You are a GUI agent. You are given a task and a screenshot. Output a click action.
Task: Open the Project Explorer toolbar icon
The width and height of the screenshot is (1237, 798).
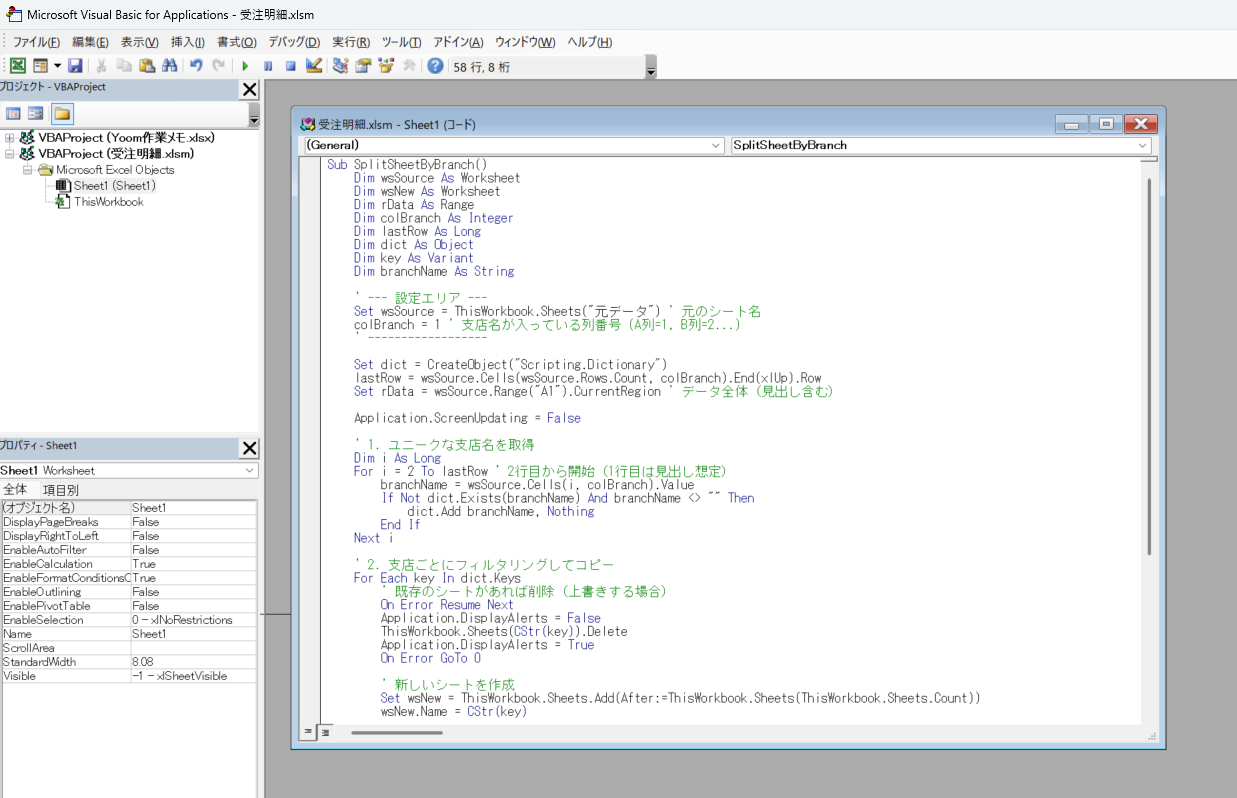point(341,66)
